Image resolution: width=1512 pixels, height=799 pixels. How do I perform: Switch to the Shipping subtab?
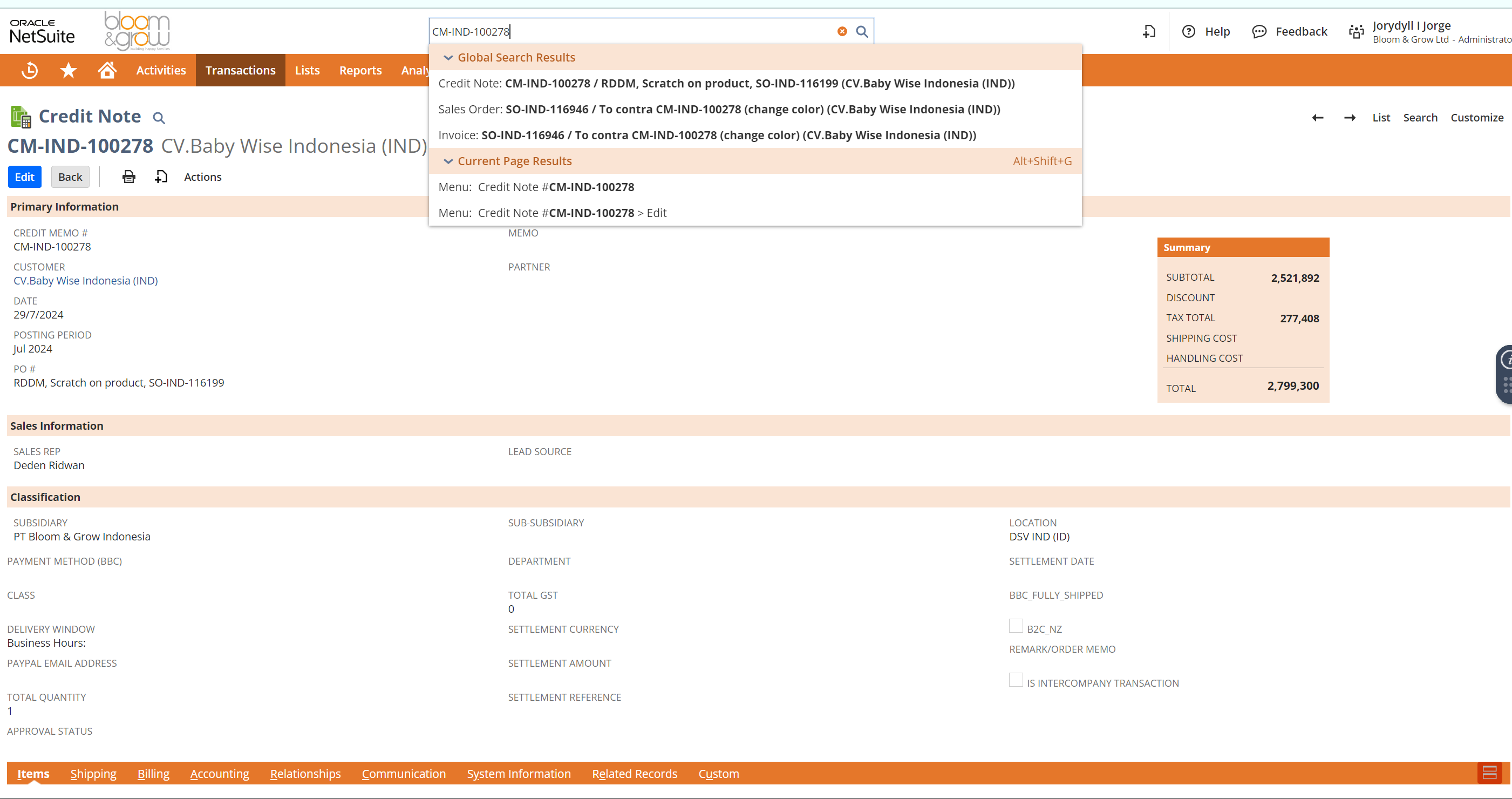(93, 774)
